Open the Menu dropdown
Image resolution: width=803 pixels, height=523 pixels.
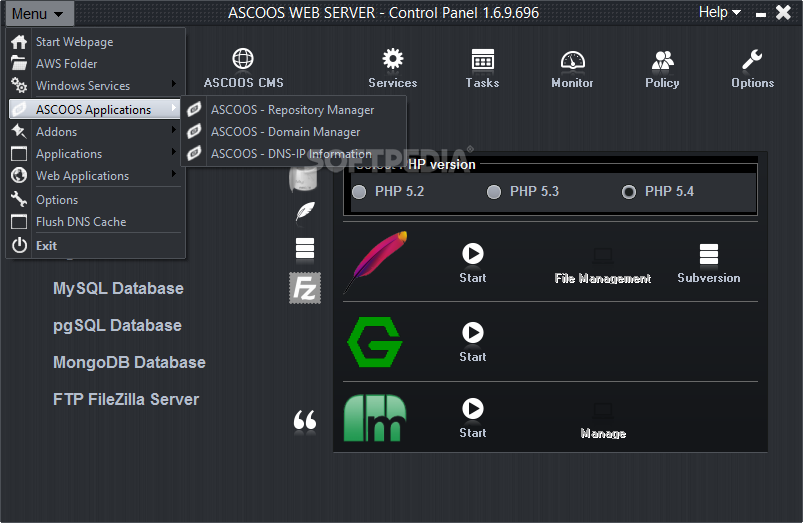(x=38, y=13)
